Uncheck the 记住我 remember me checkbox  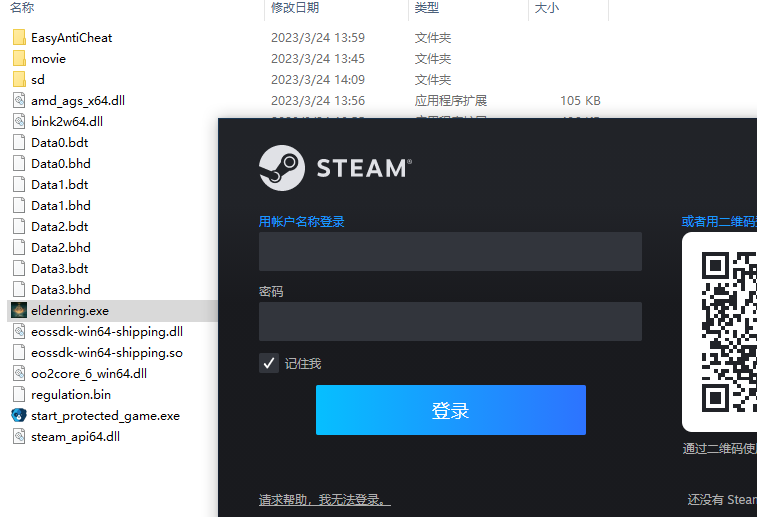(x=268, y=363)
